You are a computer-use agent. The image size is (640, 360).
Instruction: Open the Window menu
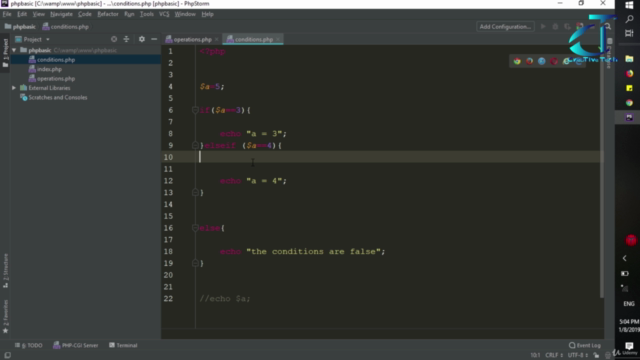(x=185, y=14)
